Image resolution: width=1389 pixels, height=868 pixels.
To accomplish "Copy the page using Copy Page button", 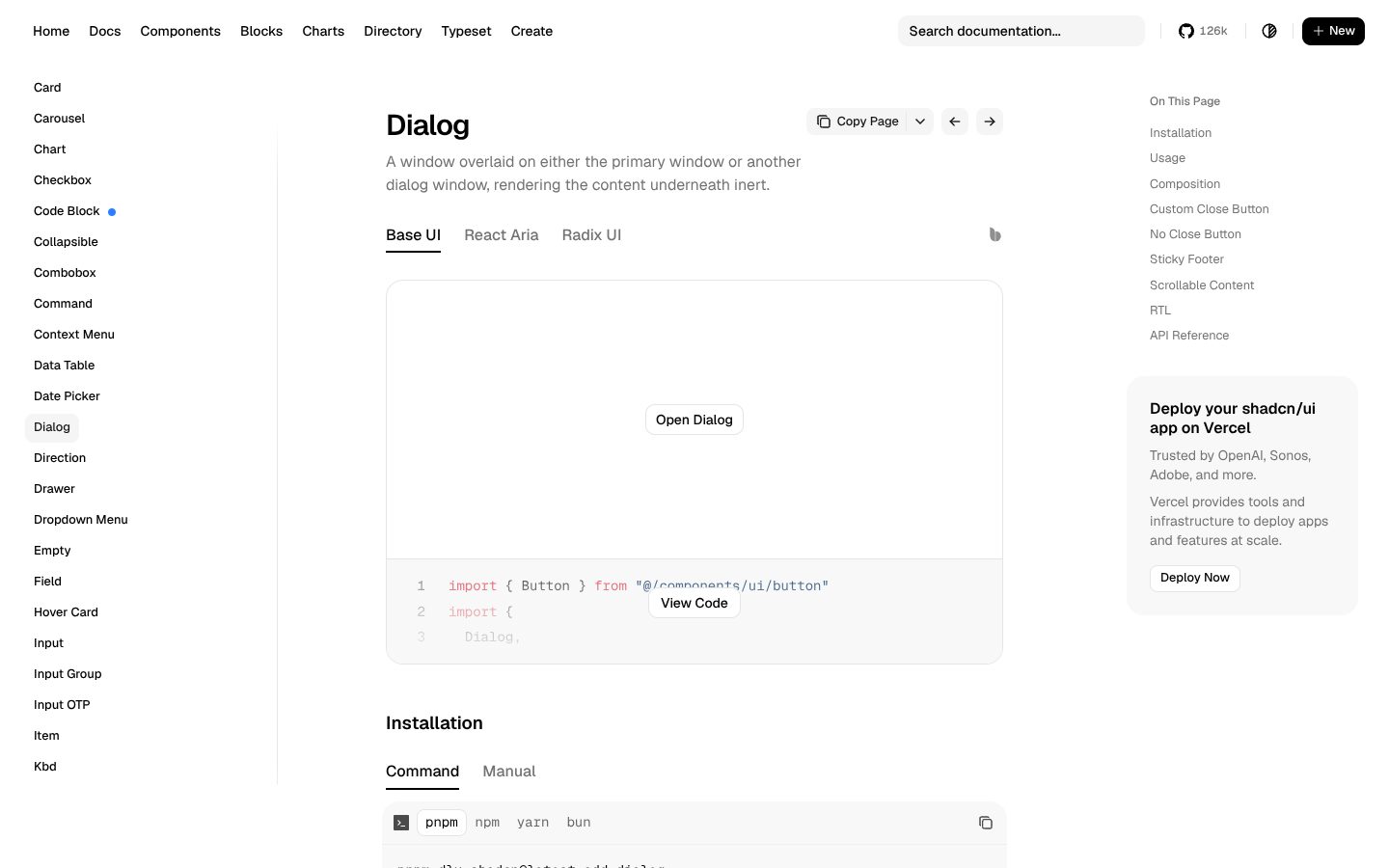I will pyautogui.click(x=858, y=122).
